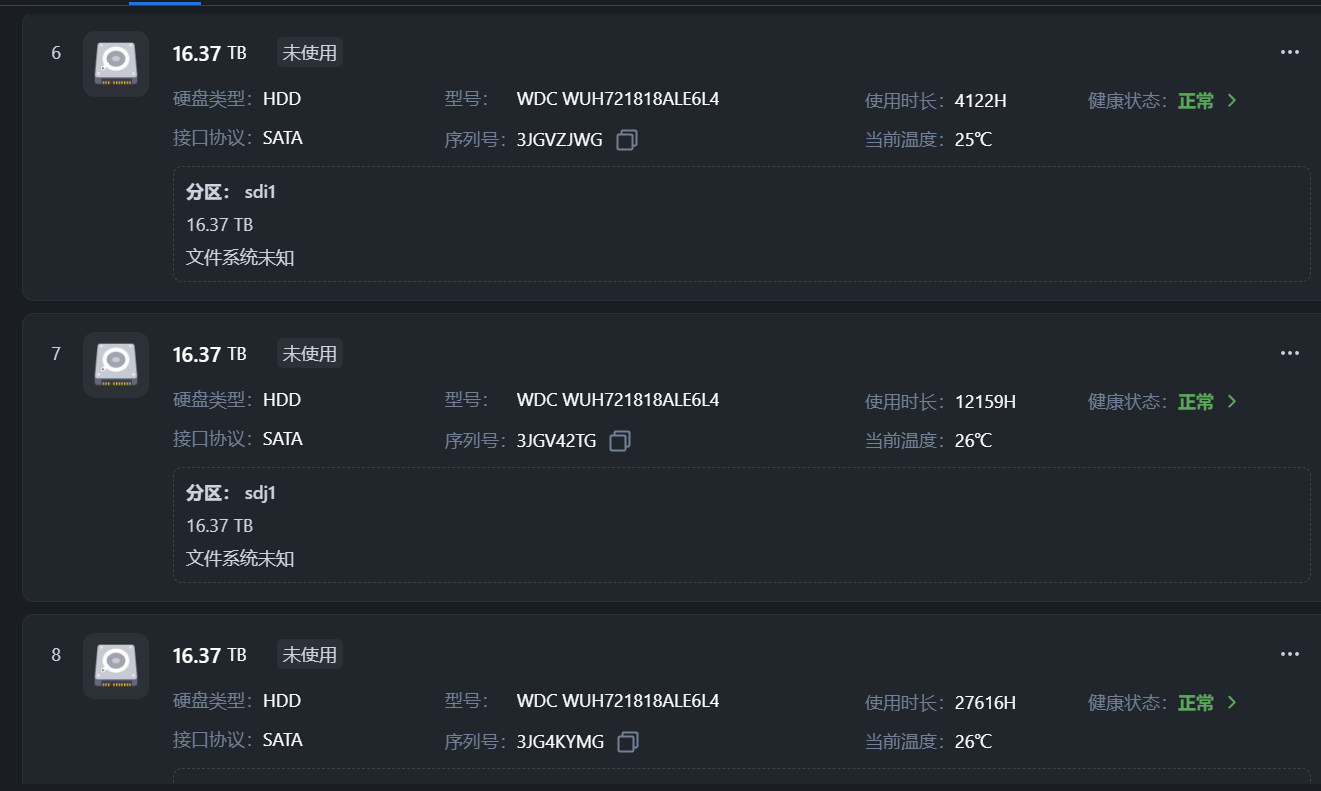Expand health status details for disk 7
Screen dimensions: 1321x791
pyautogui.click(x=1232, y=401)
